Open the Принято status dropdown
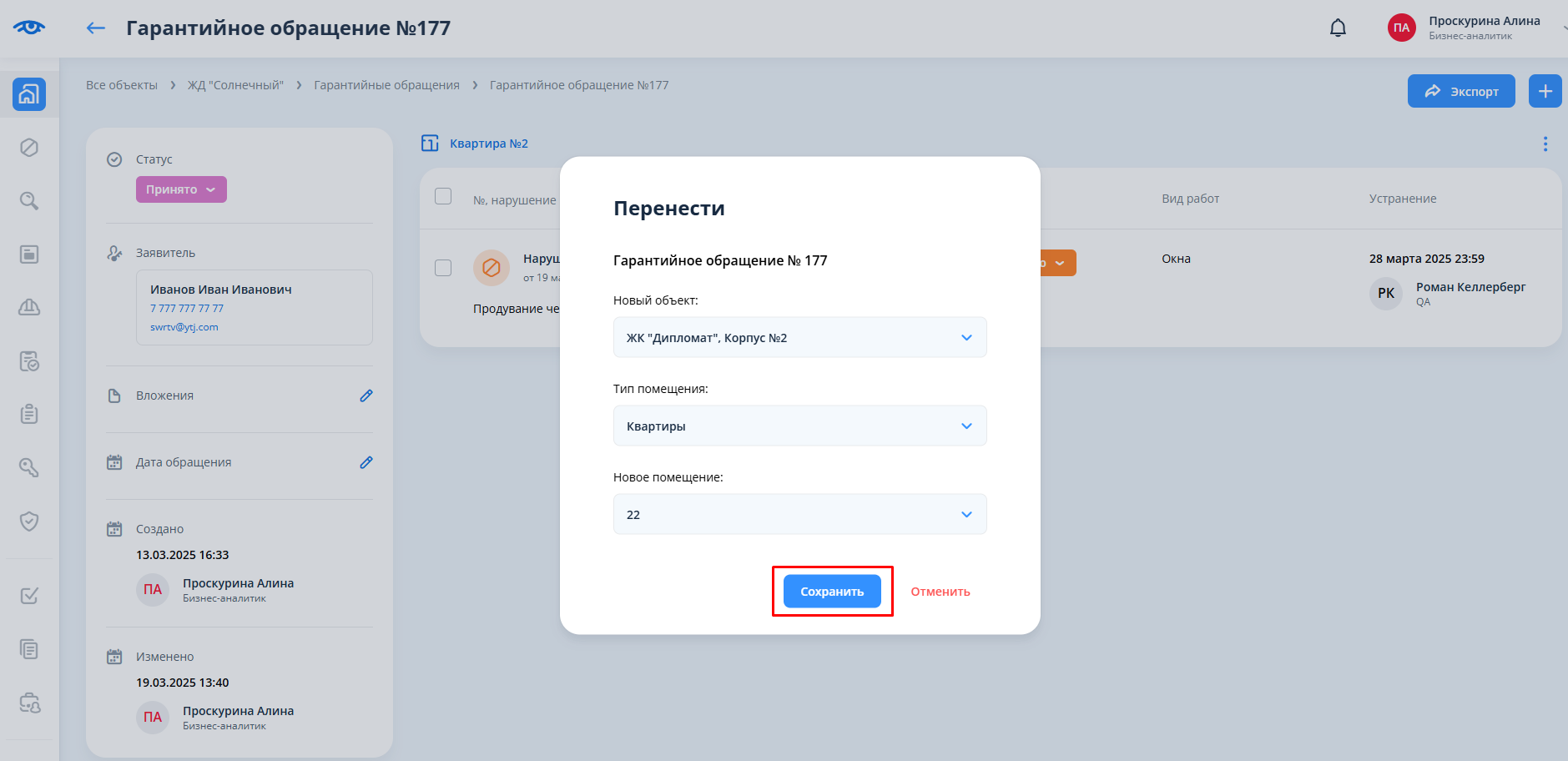The image size is (1568, 761). pyautogui.click(x=181, y=189)
